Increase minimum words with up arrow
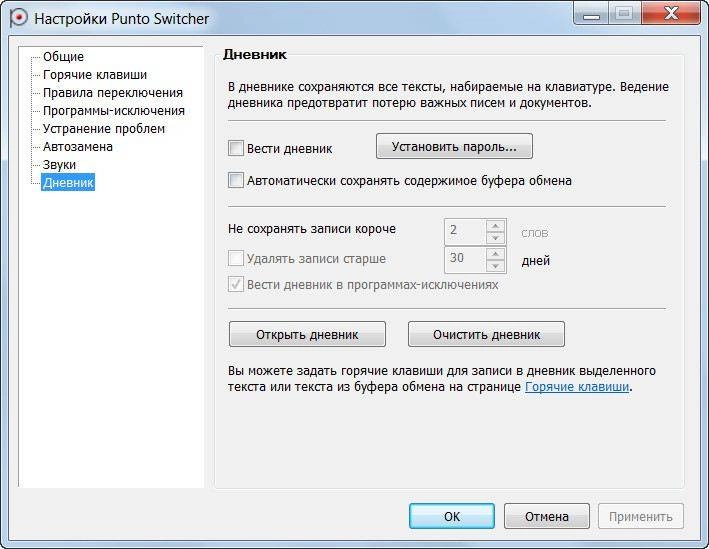Image resolution: width=709 pixels, height=549 pixels. [x=496, y=226]
